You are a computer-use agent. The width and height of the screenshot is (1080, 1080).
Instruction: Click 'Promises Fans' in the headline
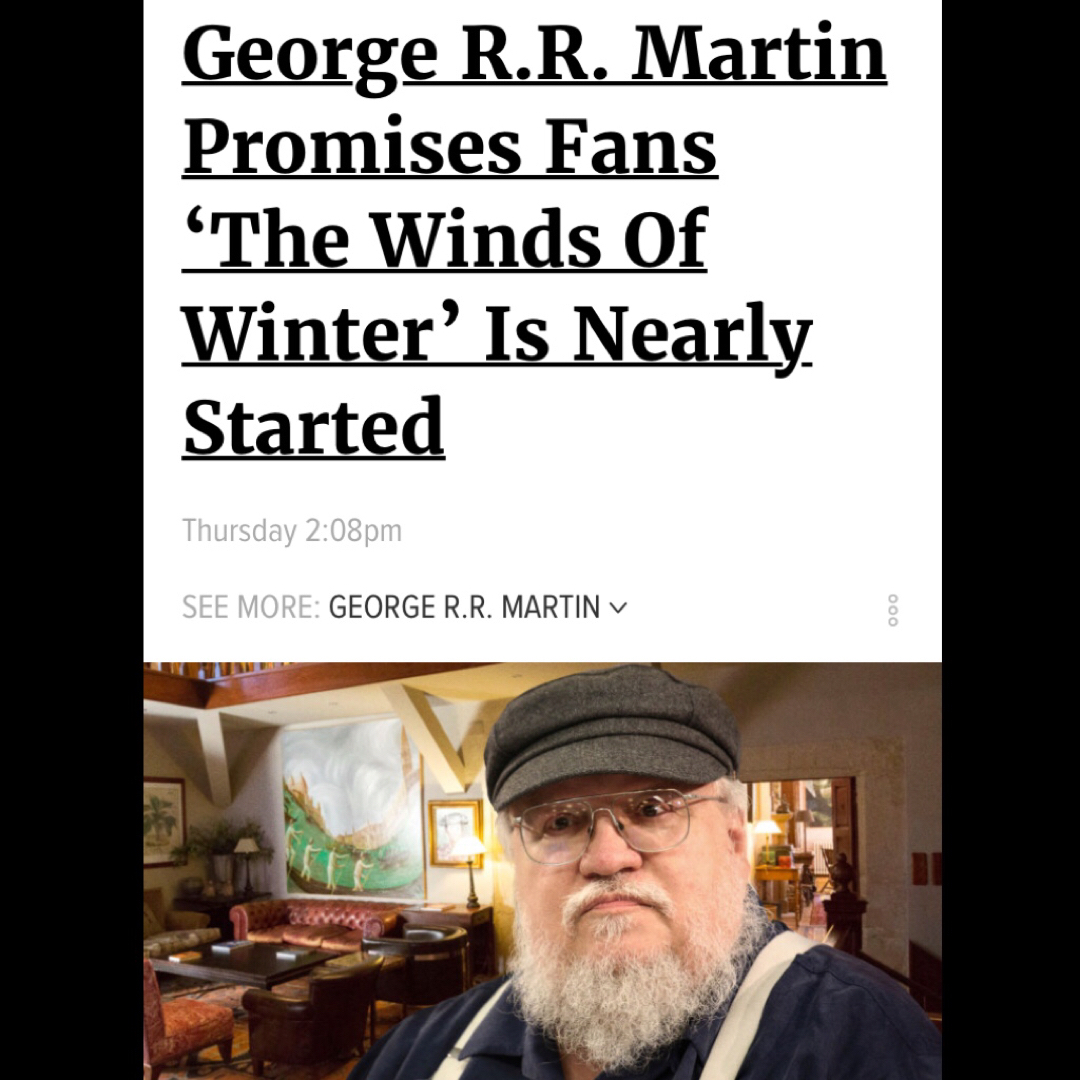(x=450, y=147)
